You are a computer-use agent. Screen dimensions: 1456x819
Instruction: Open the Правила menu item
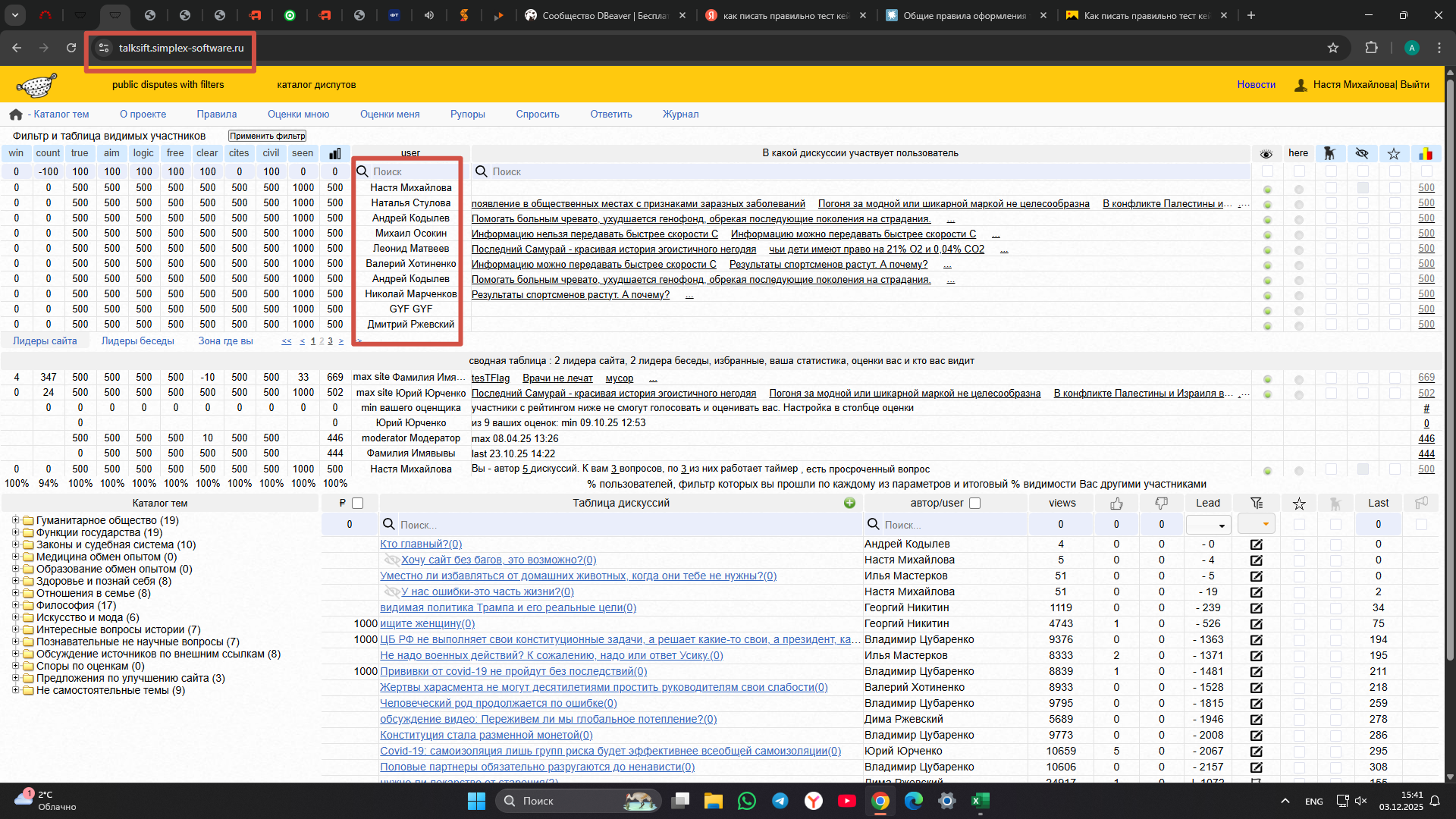tap(216, 115)
